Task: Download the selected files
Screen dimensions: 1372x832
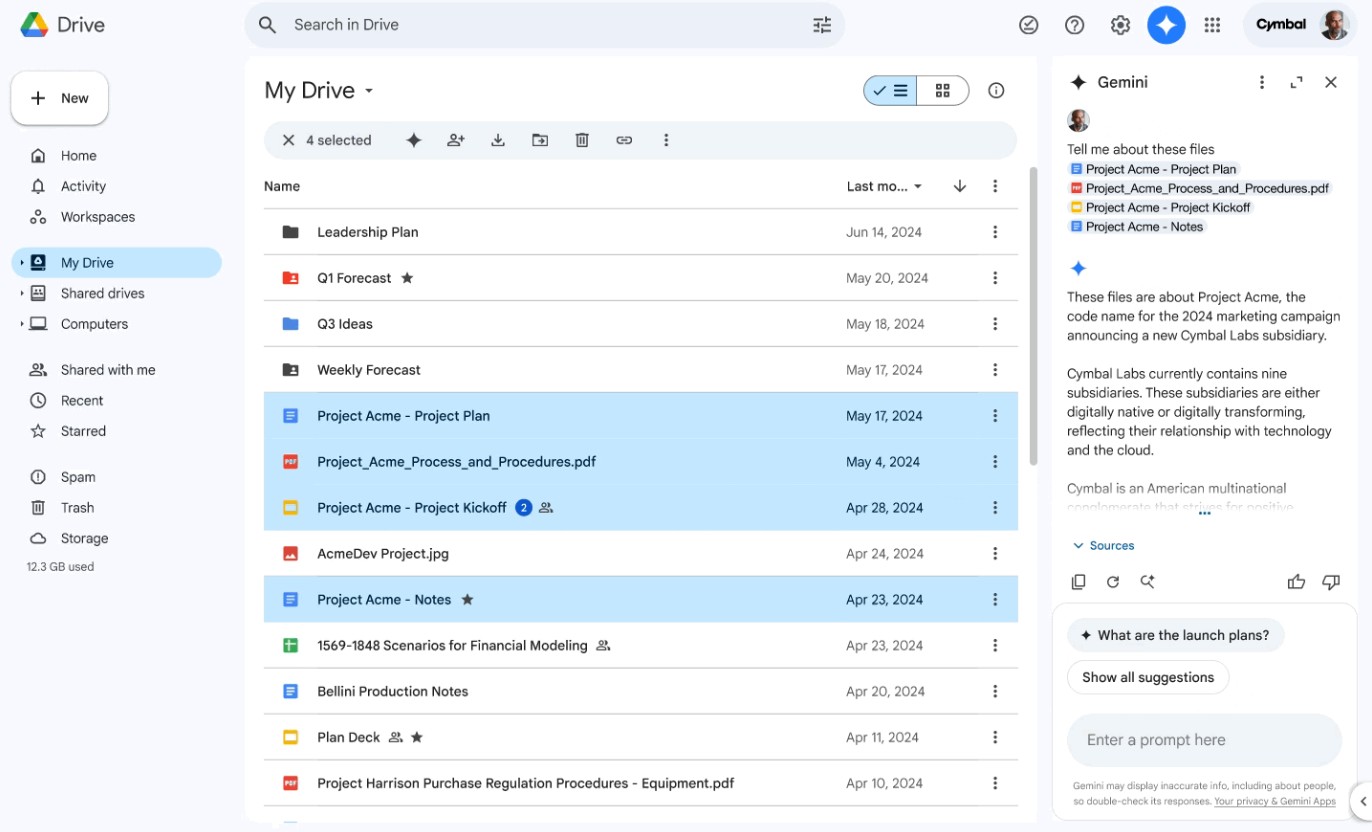Action: pos(498,140)
